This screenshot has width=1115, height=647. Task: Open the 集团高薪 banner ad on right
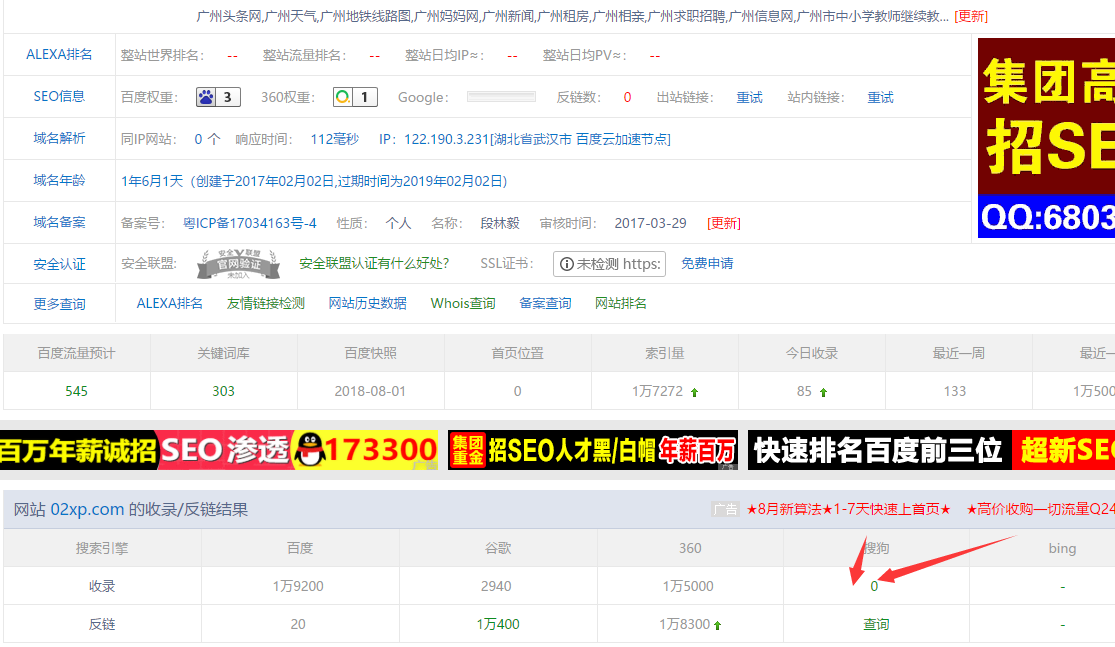coord(1045,138)
